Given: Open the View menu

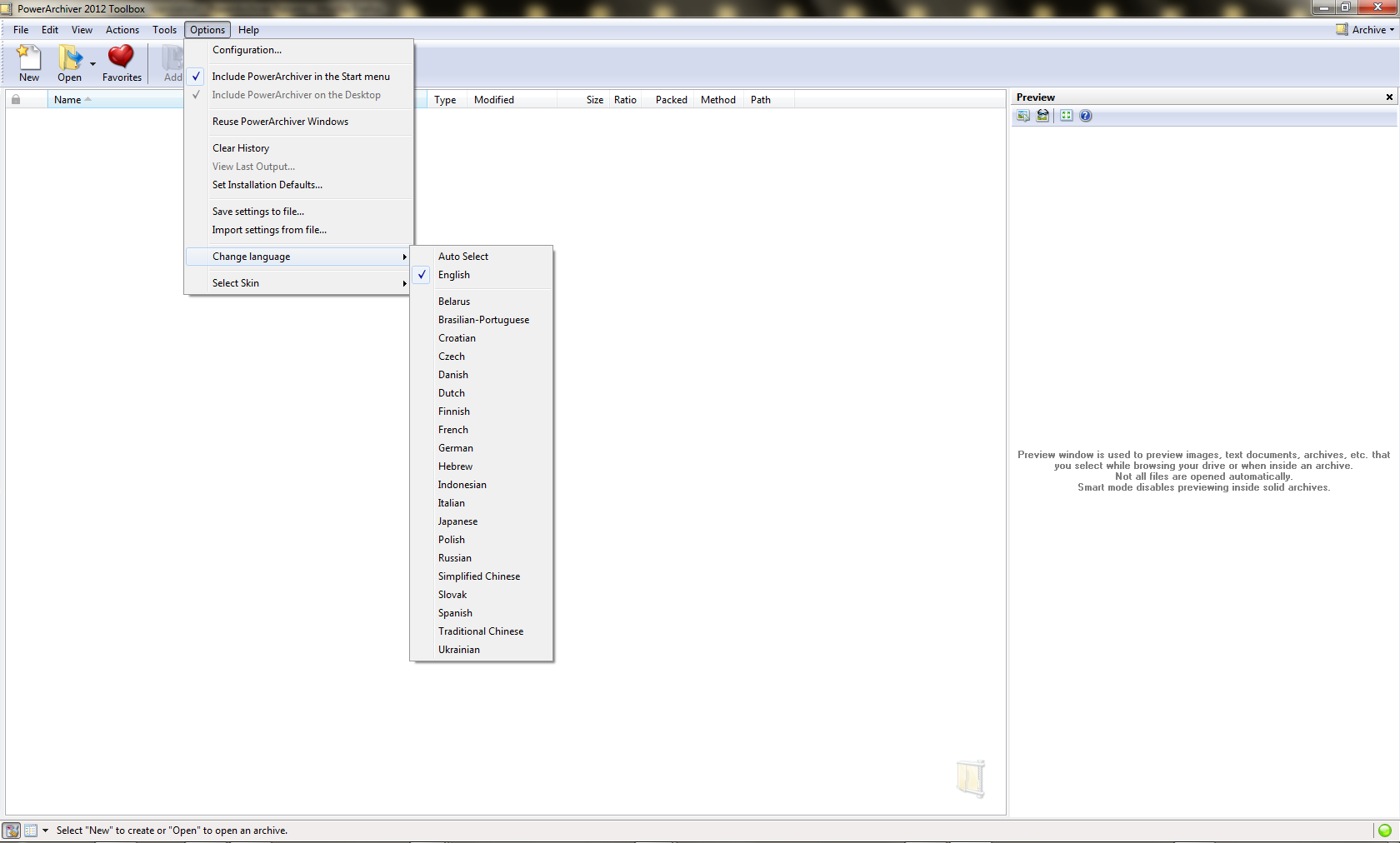Looking at the screenshot, I should click(x=82, y=30).
